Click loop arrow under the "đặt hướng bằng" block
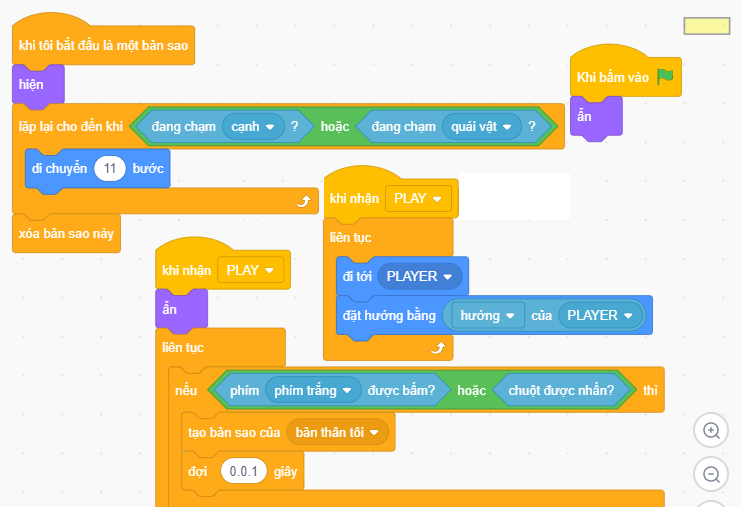Image resolution: width=742 pixels, height=507 pixels. pos(436,348)
